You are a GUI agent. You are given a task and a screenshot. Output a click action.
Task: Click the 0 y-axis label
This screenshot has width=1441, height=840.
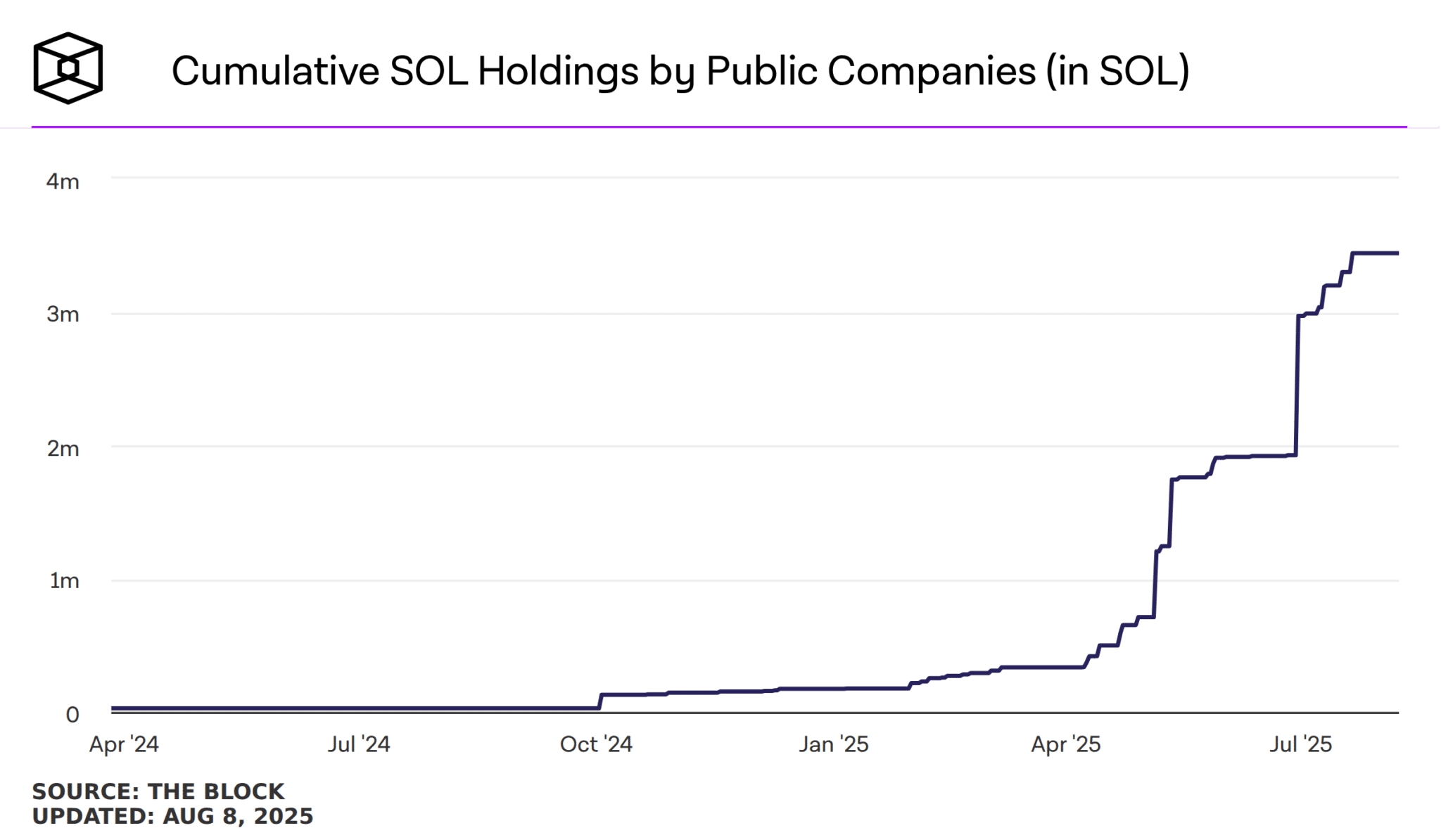click(72, 715)
